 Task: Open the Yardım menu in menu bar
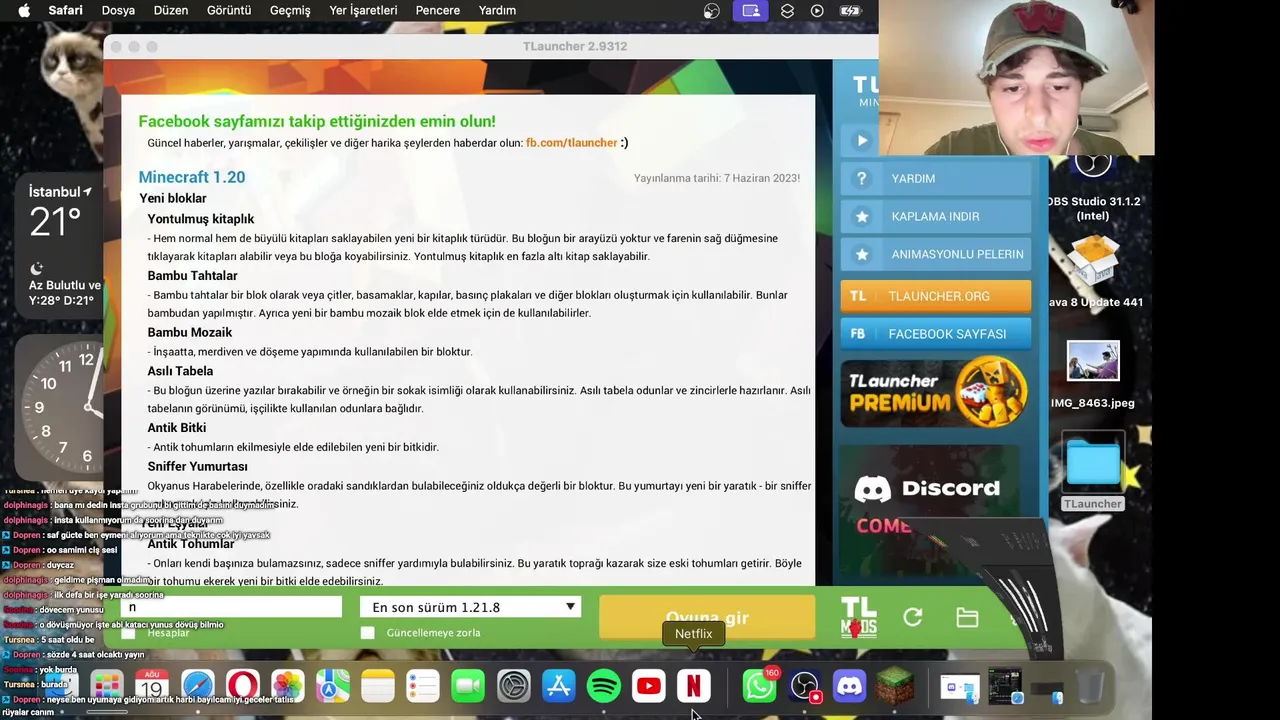497,11
